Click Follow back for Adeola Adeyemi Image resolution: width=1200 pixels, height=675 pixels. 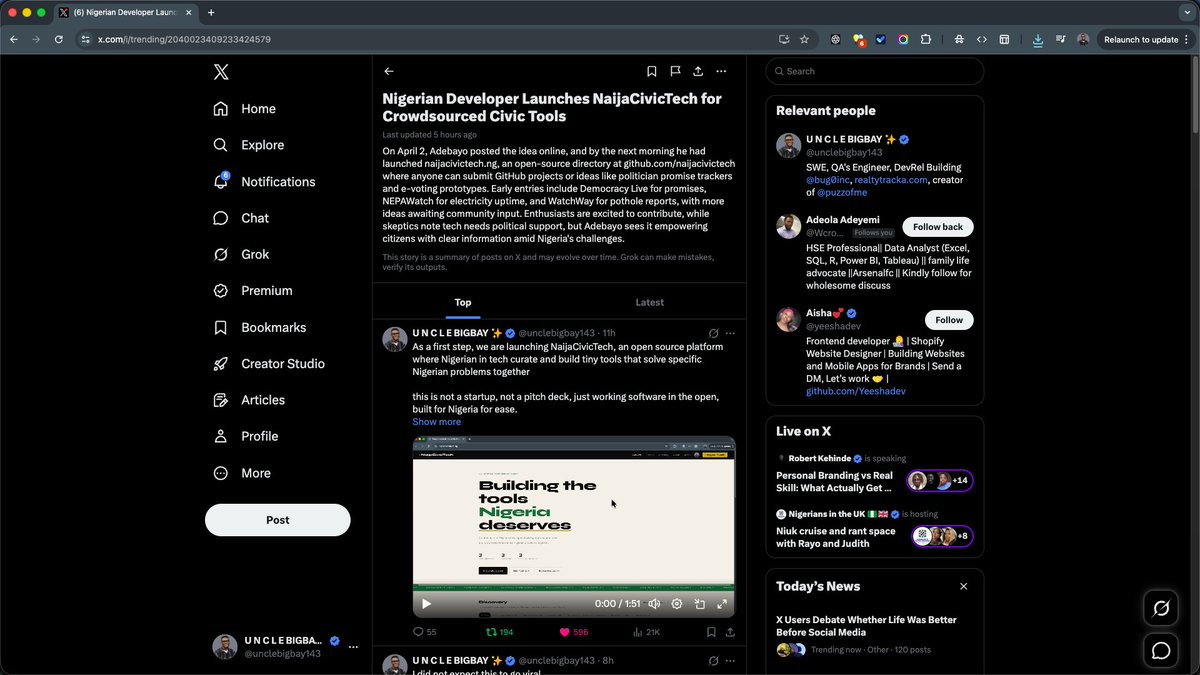pyautogui.click(x=938, y=227)
